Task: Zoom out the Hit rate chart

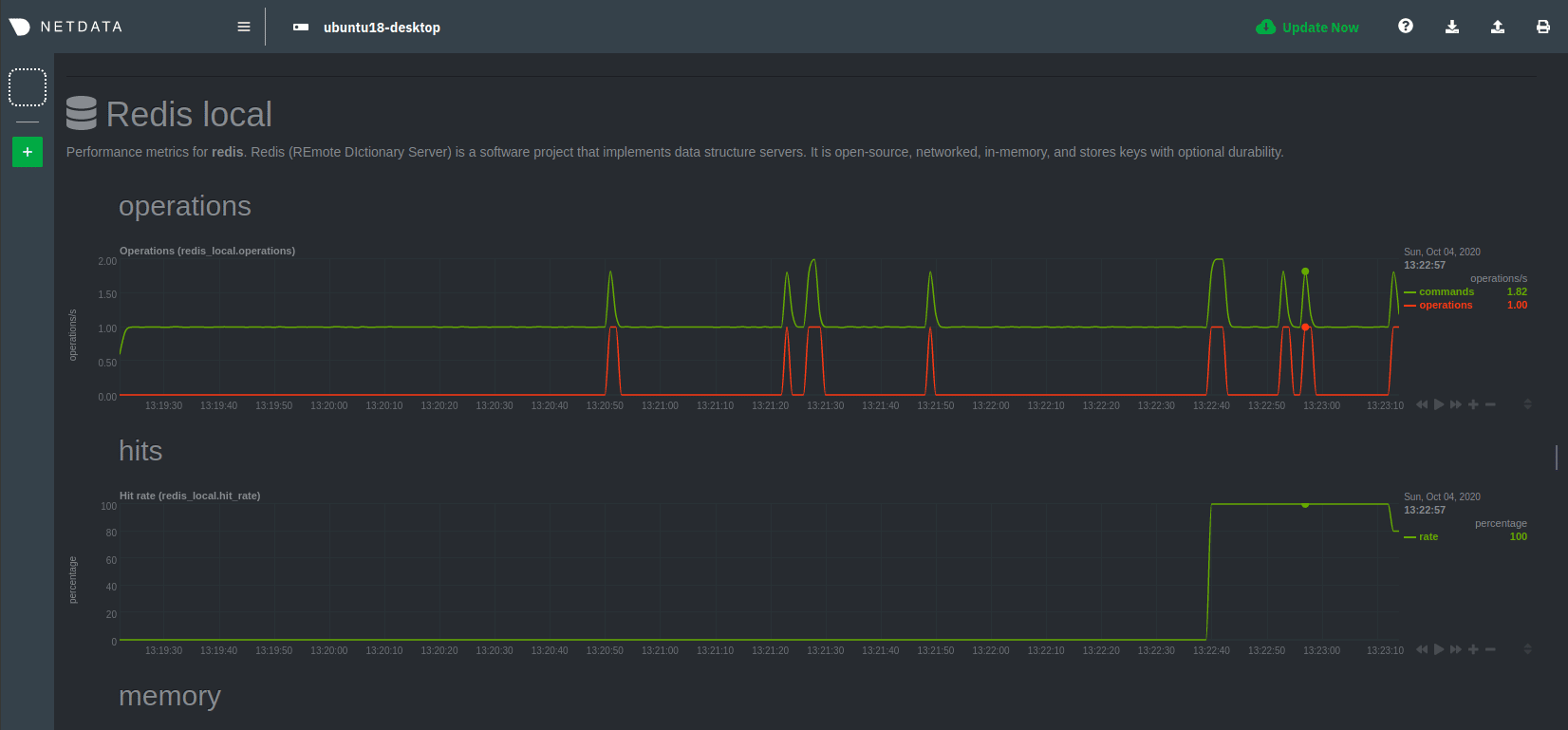Action: 1490,649
